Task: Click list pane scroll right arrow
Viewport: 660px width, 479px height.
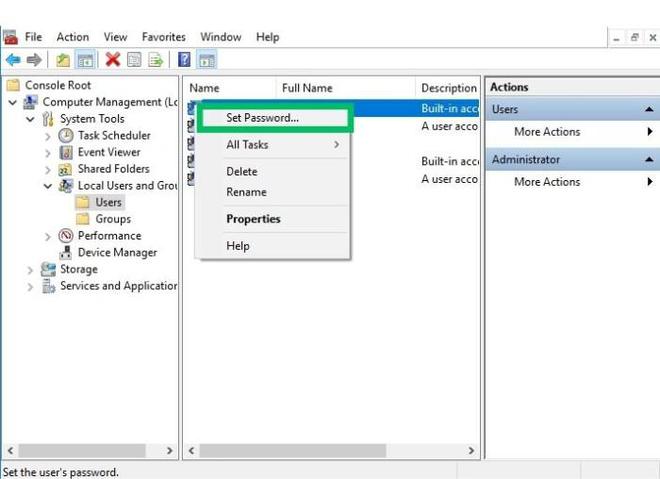Action: click(471, 451)
